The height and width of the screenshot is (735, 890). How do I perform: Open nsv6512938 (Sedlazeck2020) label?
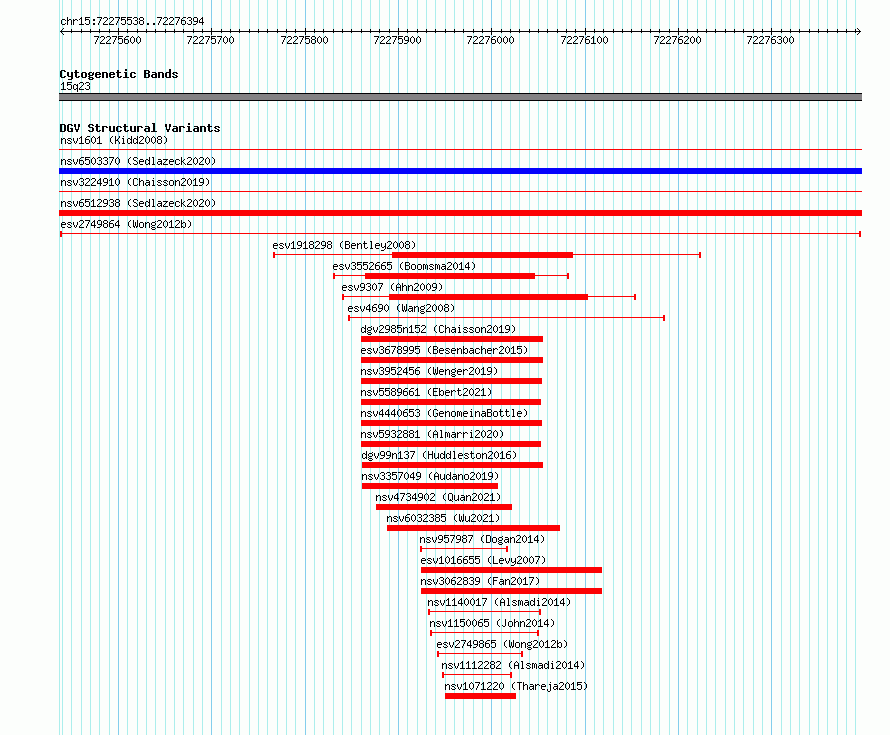tap(138, 203)
